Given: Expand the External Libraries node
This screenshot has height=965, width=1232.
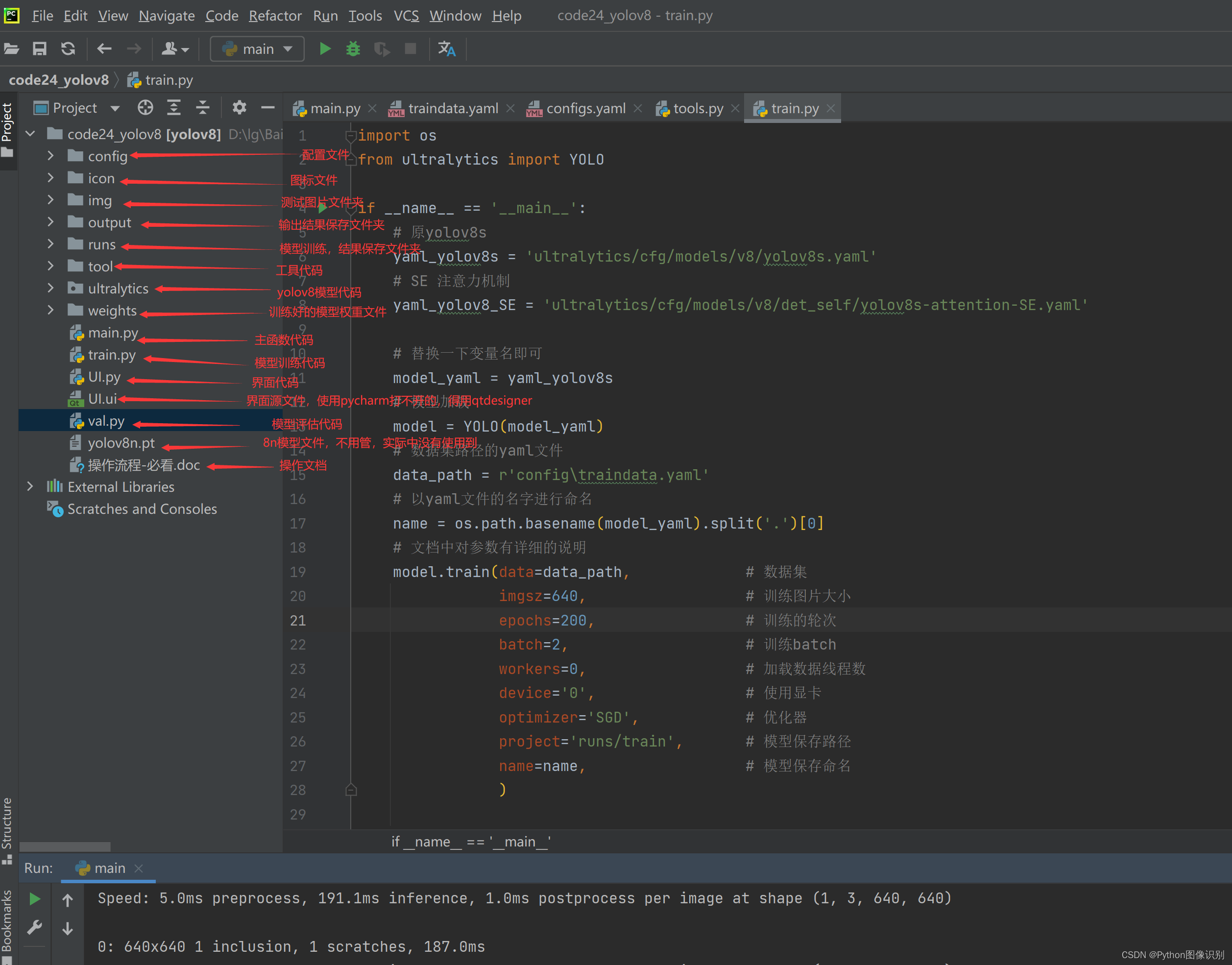Looking at the screenshot, I should (30, 486).
